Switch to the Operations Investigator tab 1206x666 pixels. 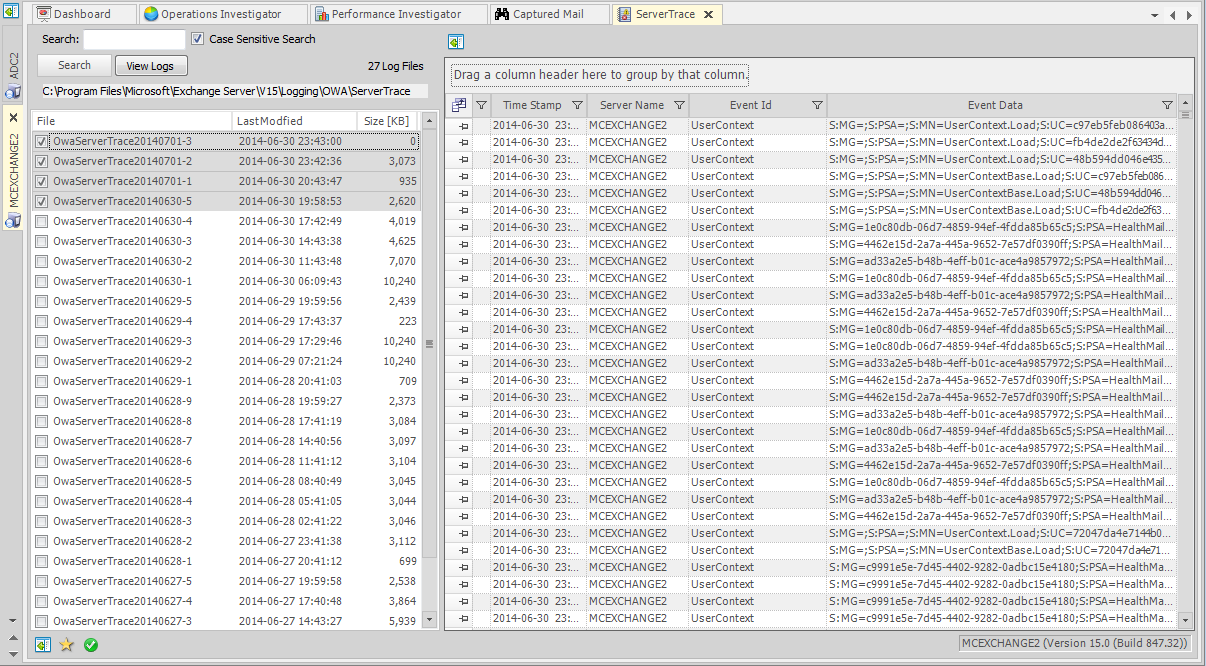pyautogui.click(x=221, y=14)
